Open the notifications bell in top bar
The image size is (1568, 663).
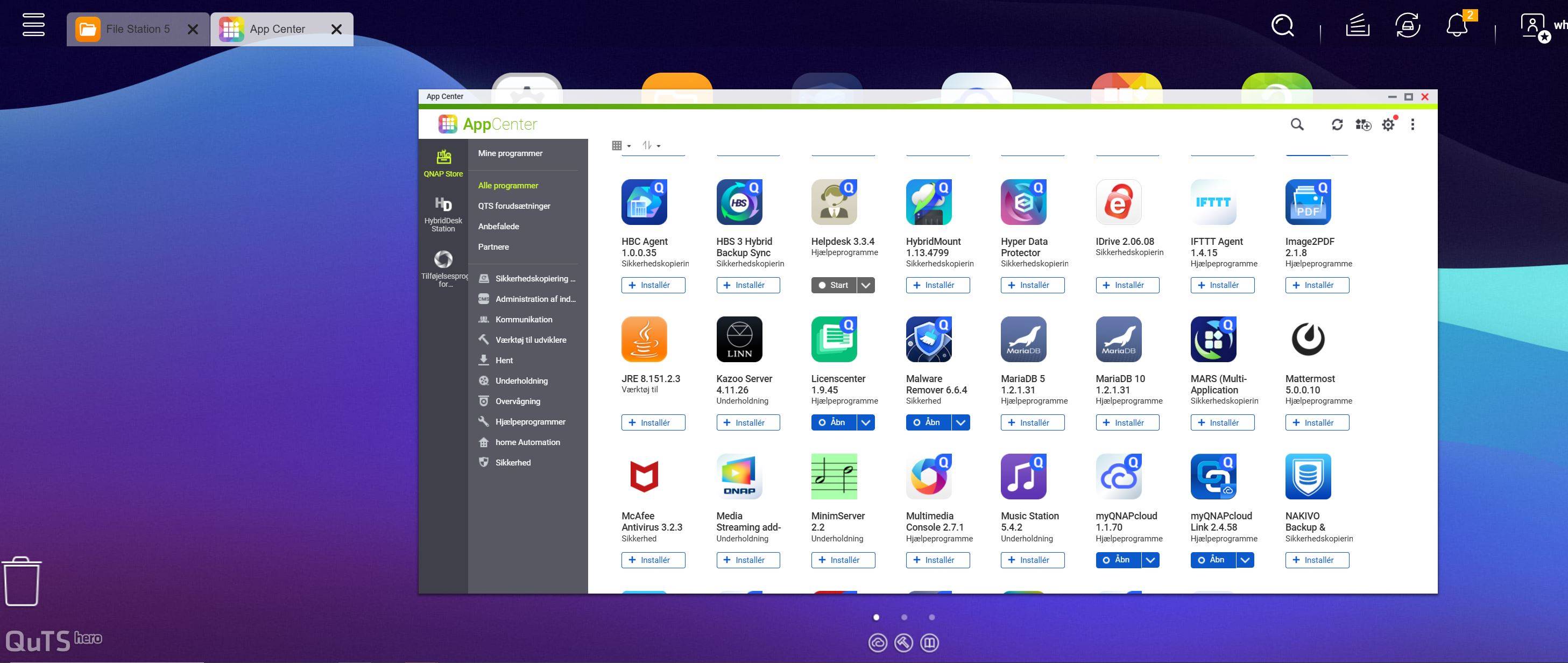1457,26
